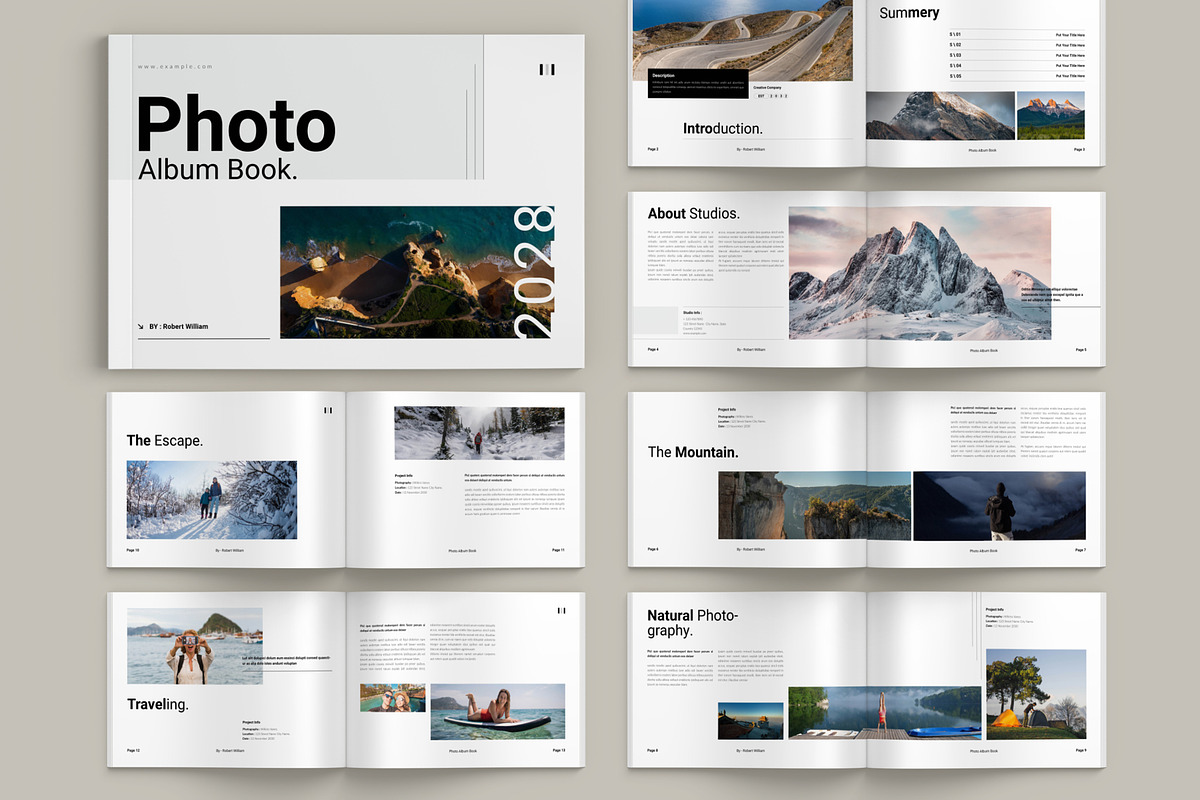Select the snowy peak photo under Summery
Image resolution: width=1200 pixels, height=800 pixels.
click(940, 116)
